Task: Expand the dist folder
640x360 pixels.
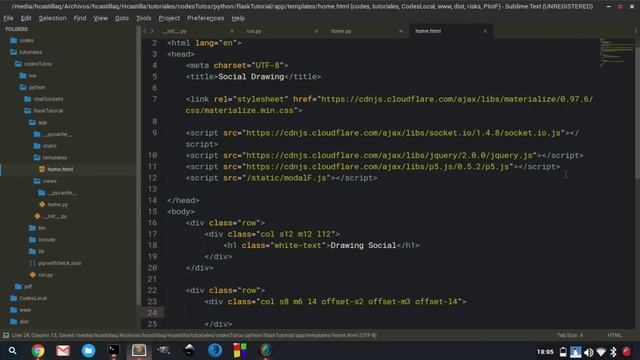Action: coord(20,322)
